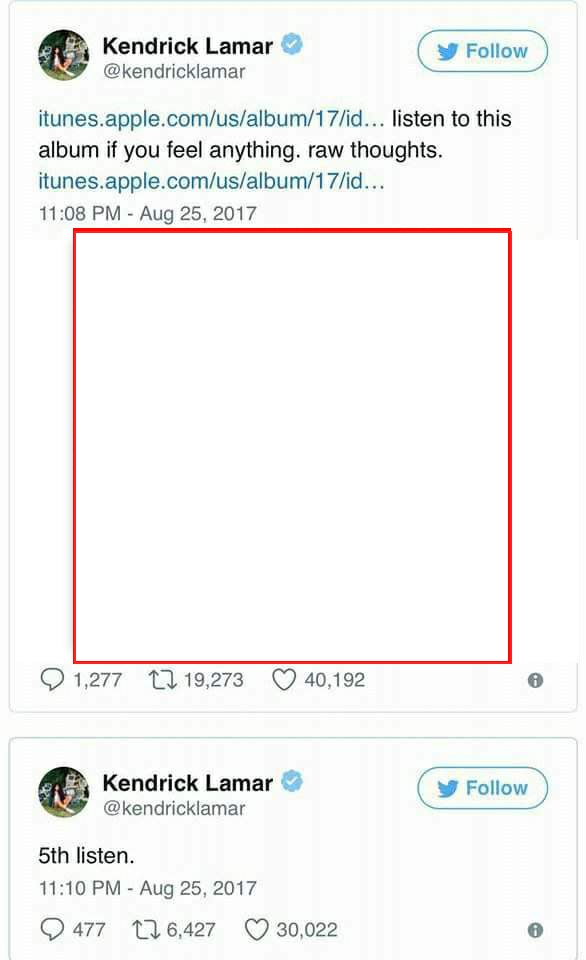This screenshot has height=960, width=586.
Task: Open the @kendricklamar handle in the second tweet
Action: point(174,808)
